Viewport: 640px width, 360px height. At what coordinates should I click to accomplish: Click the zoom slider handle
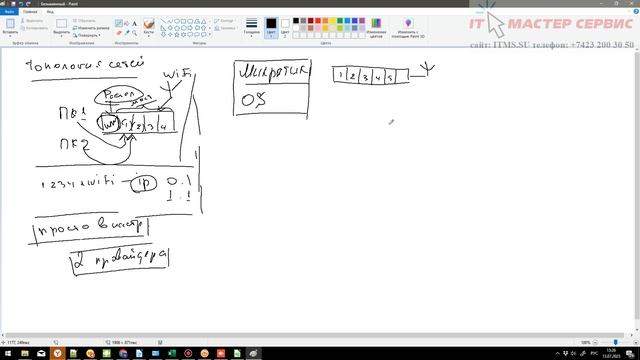click(616, 342)
